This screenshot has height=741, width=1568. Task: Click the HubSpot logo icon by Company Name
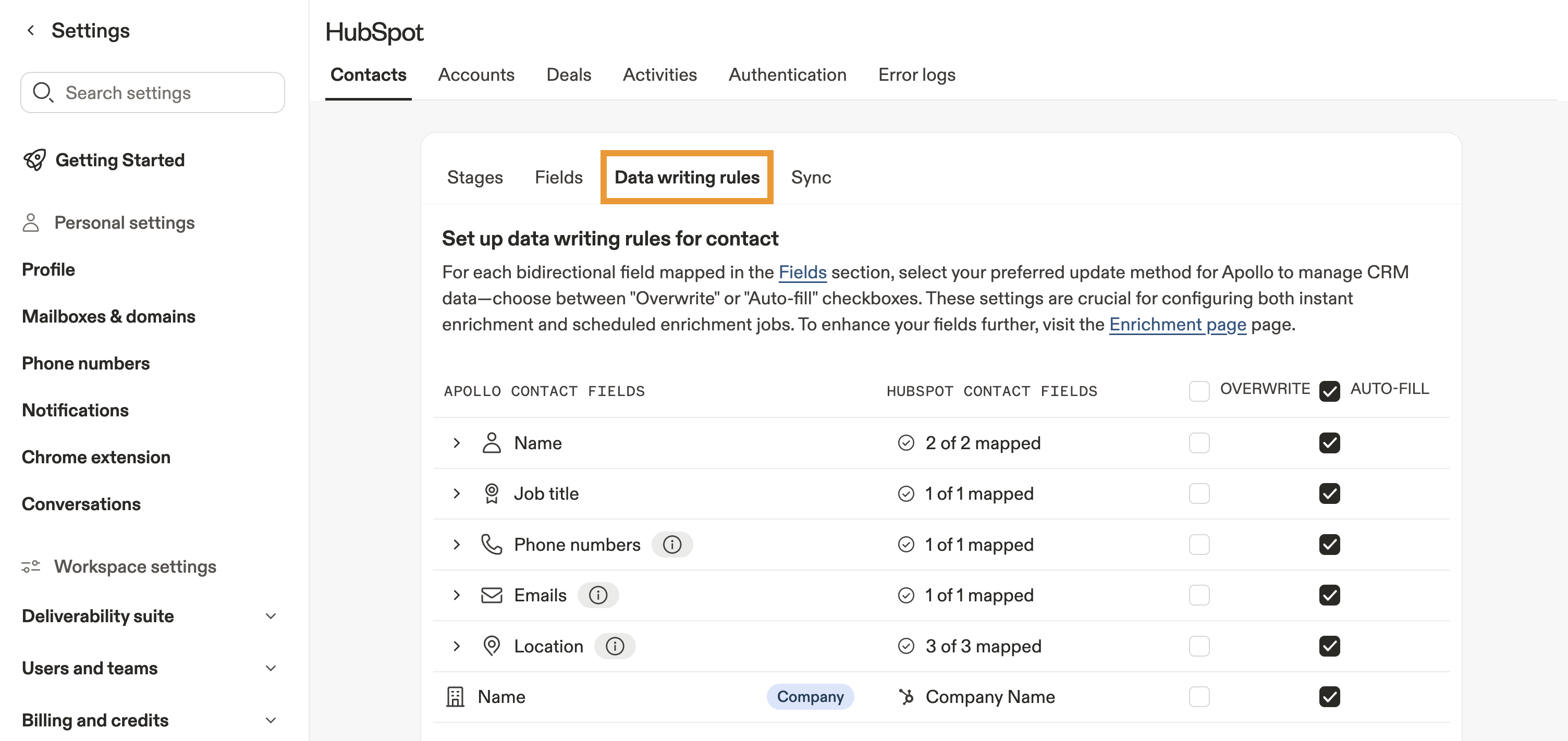pos(906,697)
